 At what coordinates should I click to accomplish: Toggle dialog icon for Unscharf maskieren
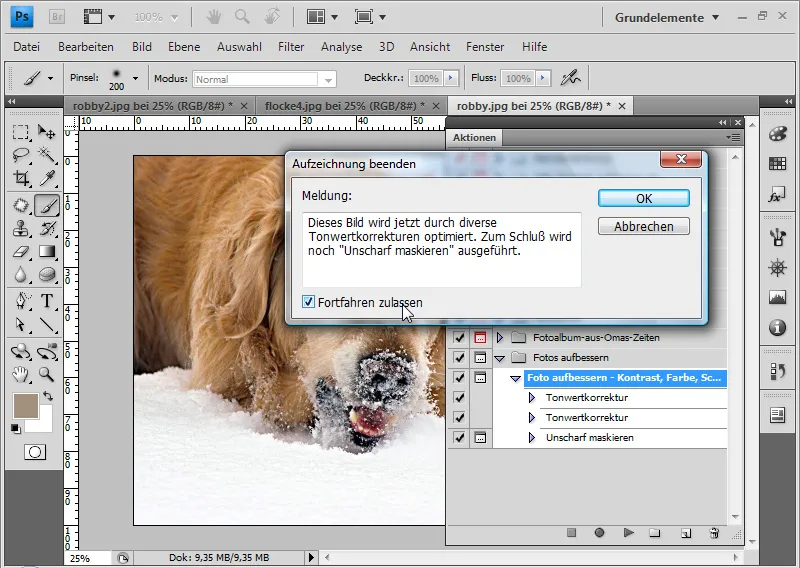click(x=480, y=438)
